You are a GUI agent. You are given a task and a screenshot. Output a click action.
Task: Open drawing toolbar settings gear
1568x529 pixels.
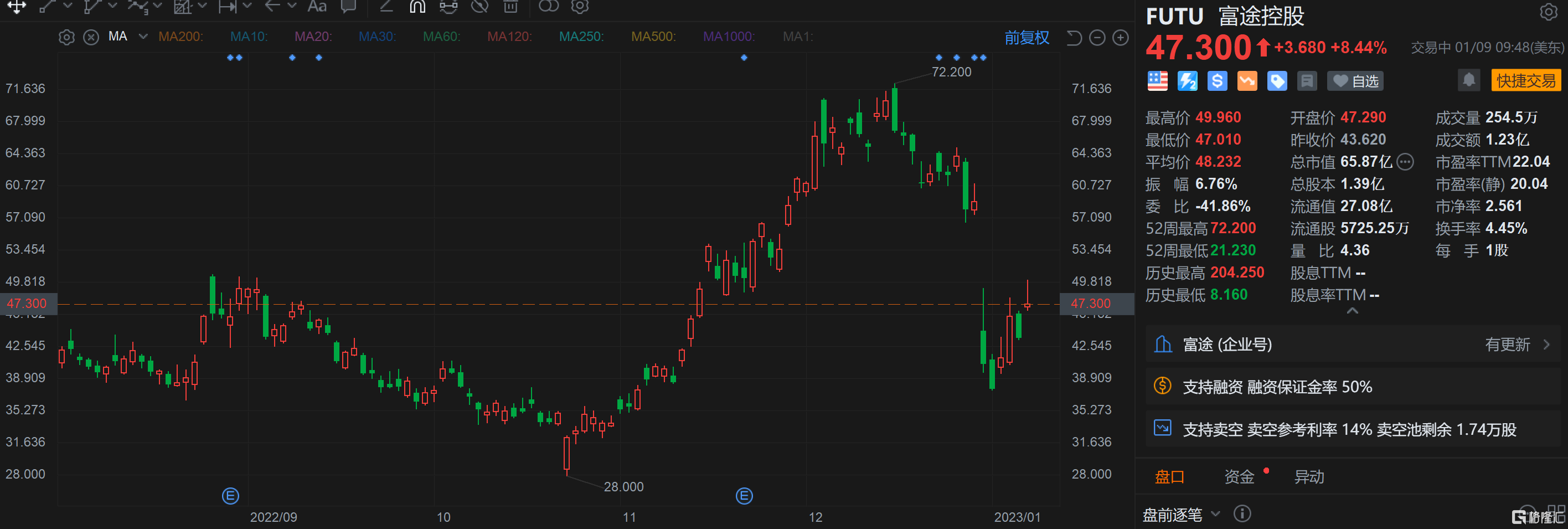click(x=580, y=6)
